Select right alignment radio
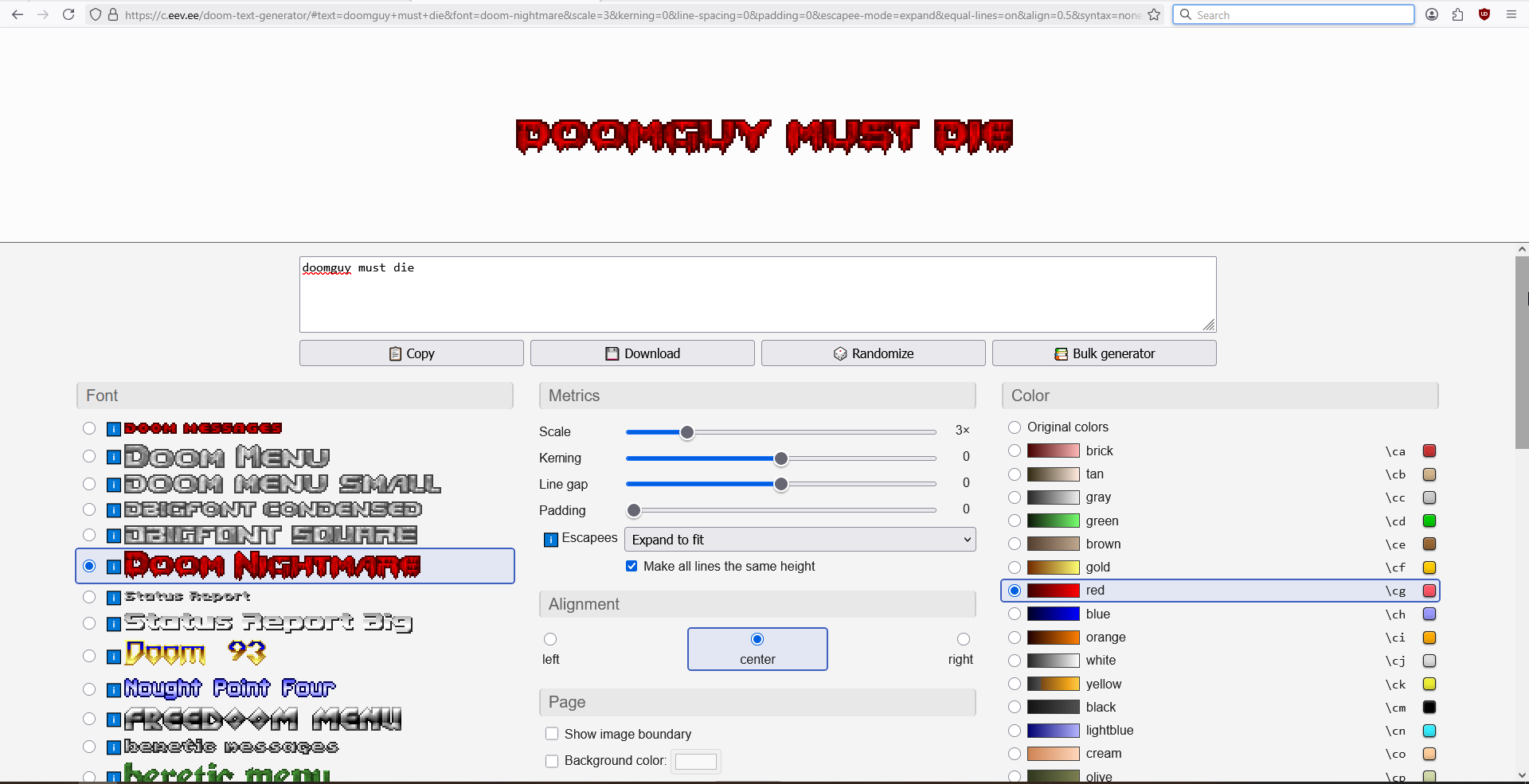Image resolution: width=1529 pixels, height=784 pixels. pos(964,639)
